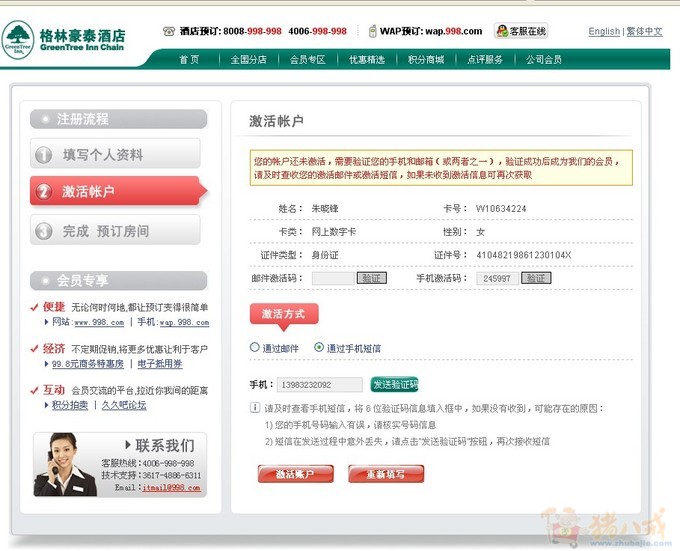Open the 99.8元商务特惠房 link

click(88, 364)
